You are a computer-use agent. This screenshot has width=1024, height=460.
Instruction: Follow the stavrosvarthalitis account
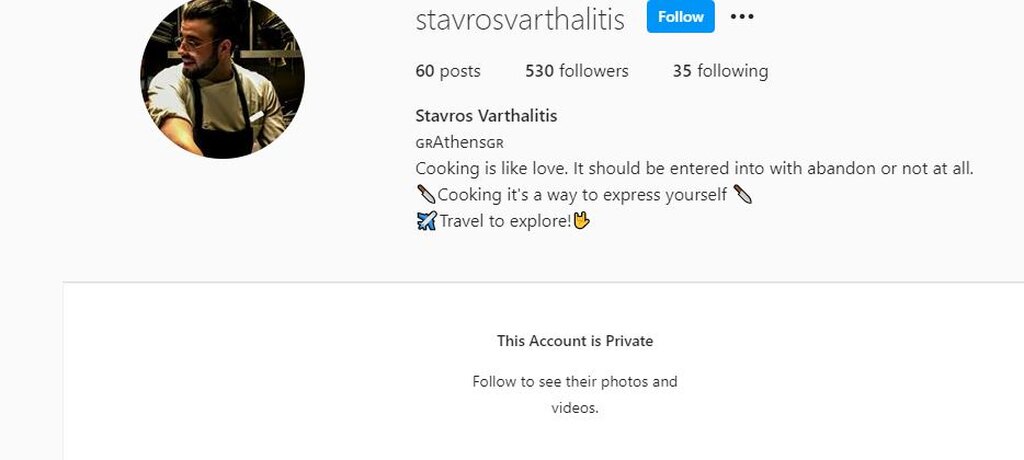coord(680,17)
